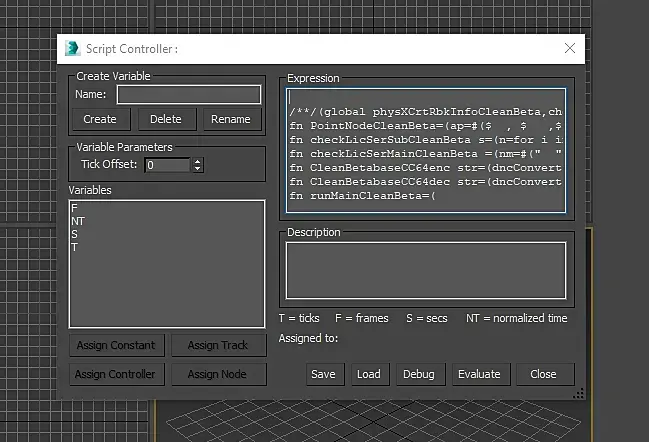Click the Rename variable button
The width and height of the screenshot is (649, 442).
point(231,119)
